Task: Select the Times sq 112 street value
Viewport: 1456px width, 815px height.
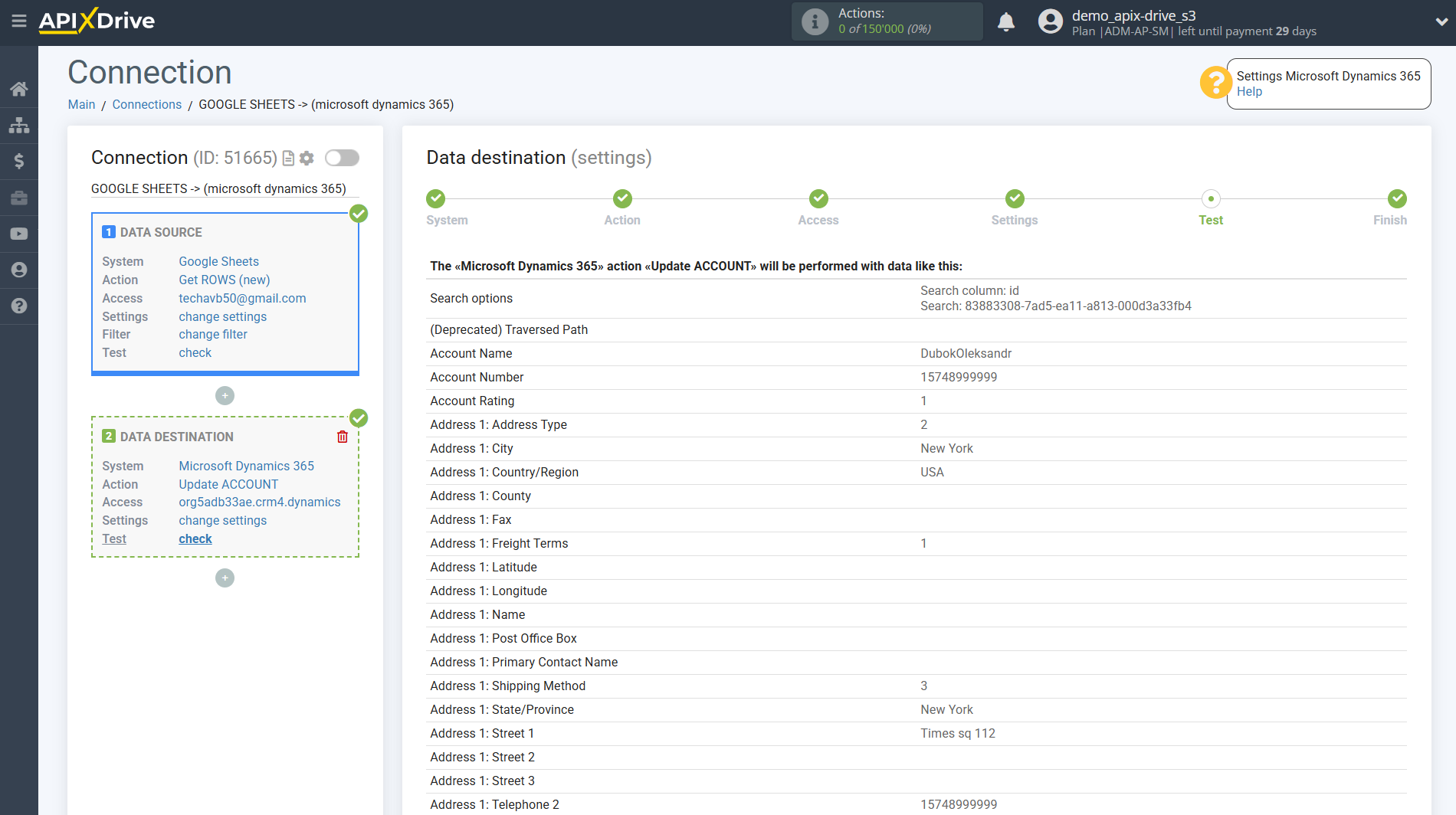Action: point(958,733)
